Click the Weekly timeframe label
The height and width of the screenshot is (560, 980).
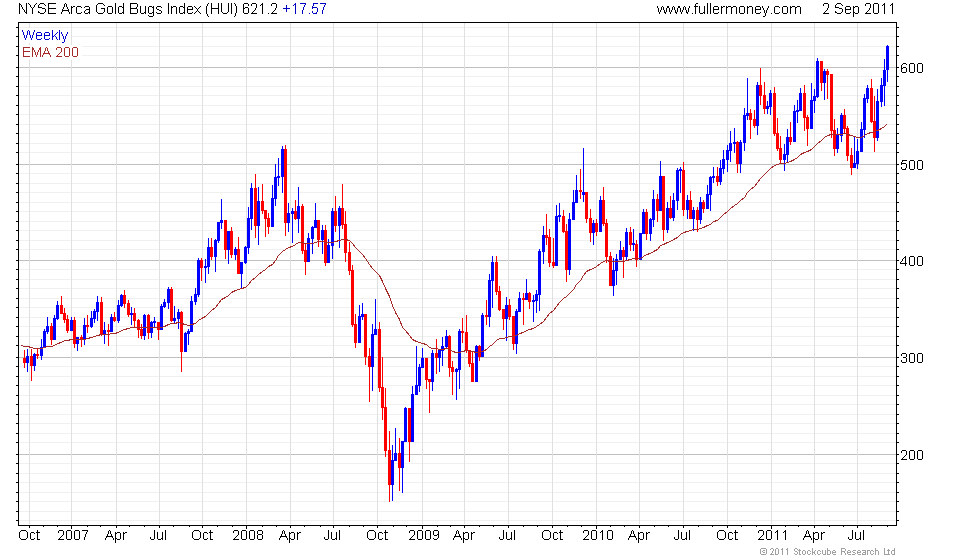point(44,36)
